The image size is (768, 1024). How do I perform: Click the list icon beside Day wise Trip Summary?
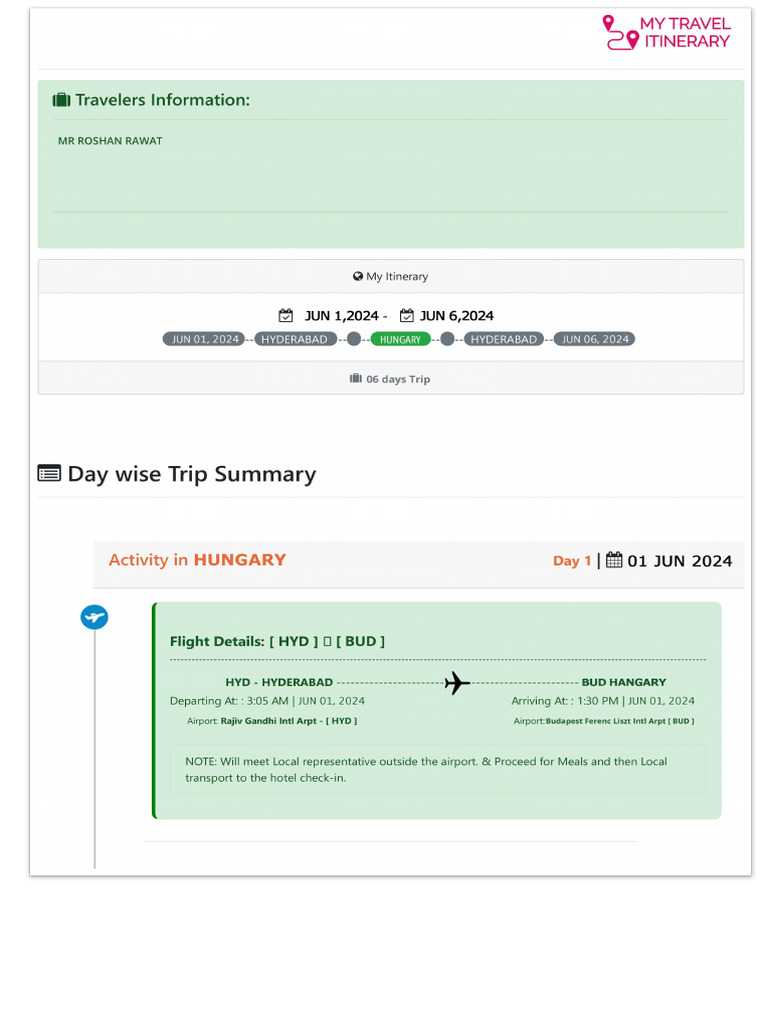tap(49, 474)
